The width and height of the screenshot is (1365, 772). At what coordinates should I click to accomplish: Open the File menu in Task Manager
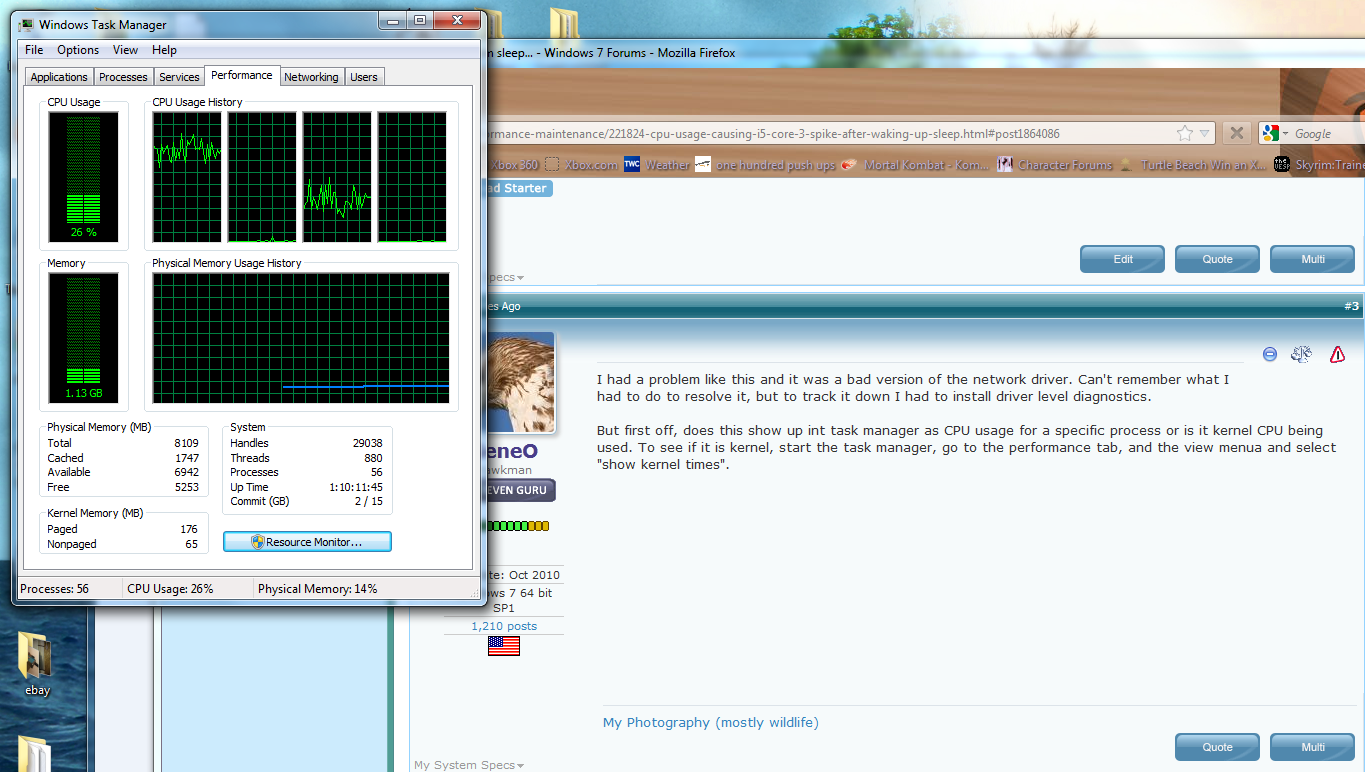pyautogui.click(x=34, y=50)
